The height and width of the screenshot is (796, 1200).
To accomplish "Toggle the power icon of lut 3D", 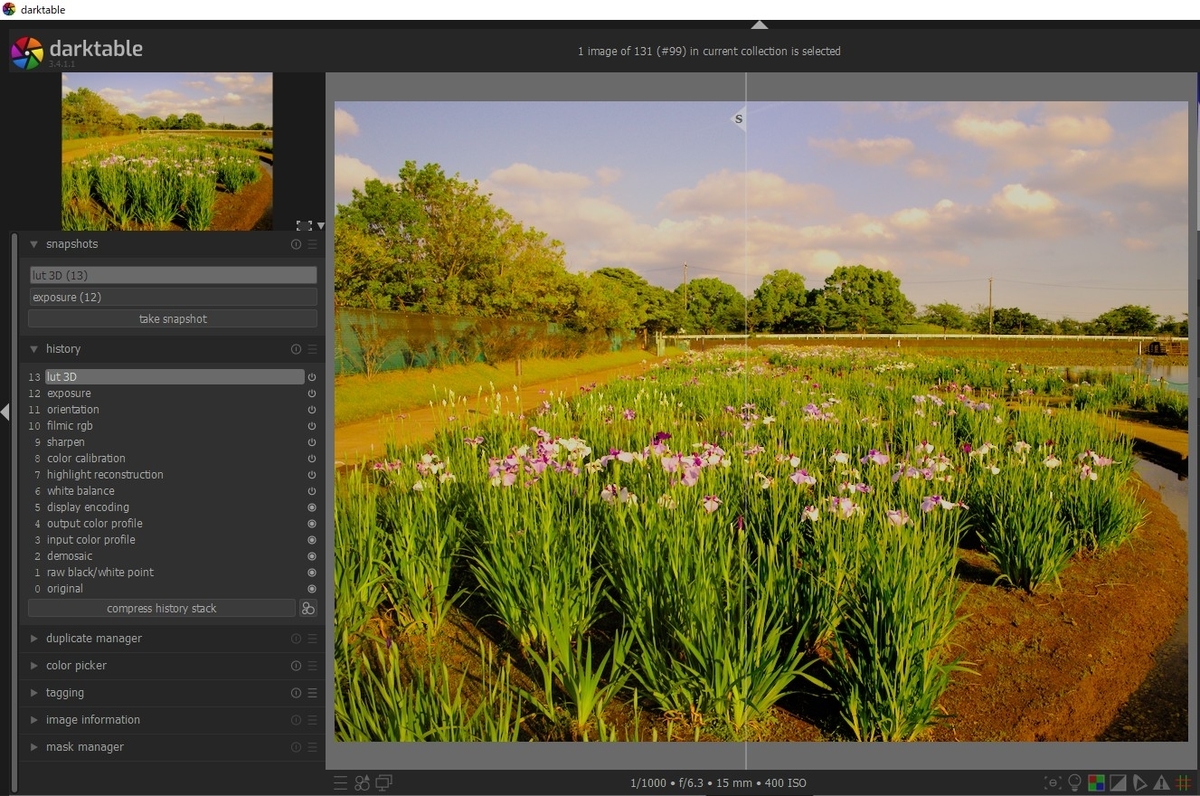I will [311, 377].
